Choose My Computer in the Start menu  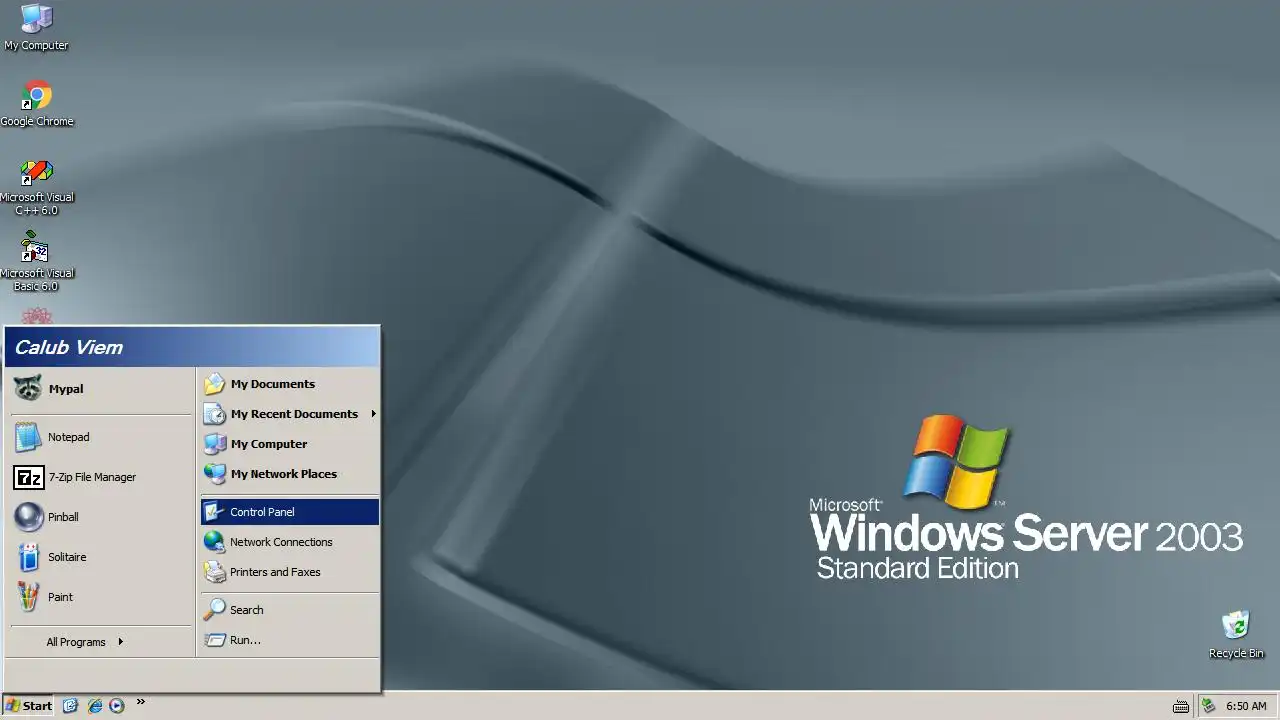coord(290,444)
